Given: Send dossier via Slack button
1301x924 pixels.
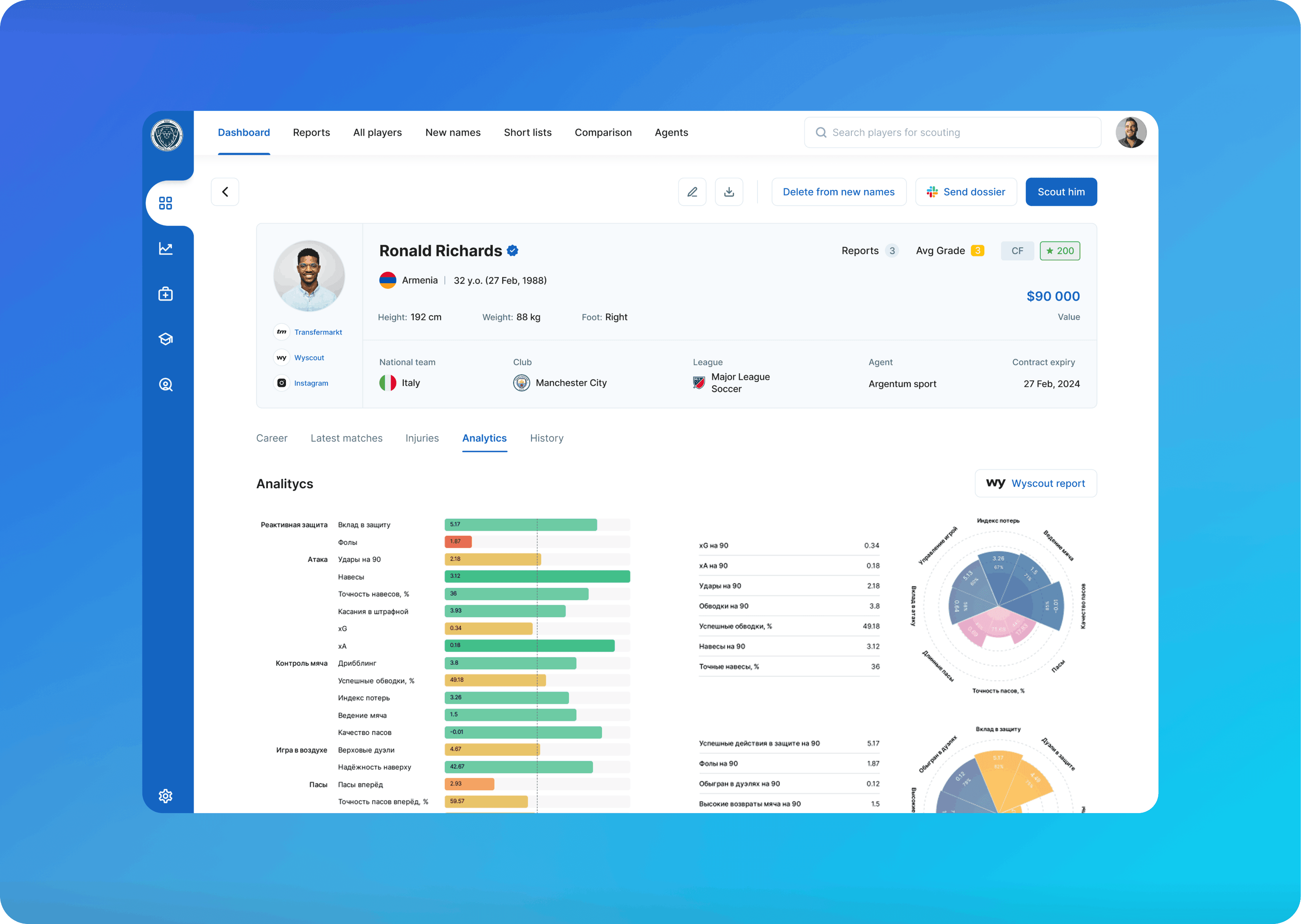Looking at the screenshot, I should pos(966,192).
